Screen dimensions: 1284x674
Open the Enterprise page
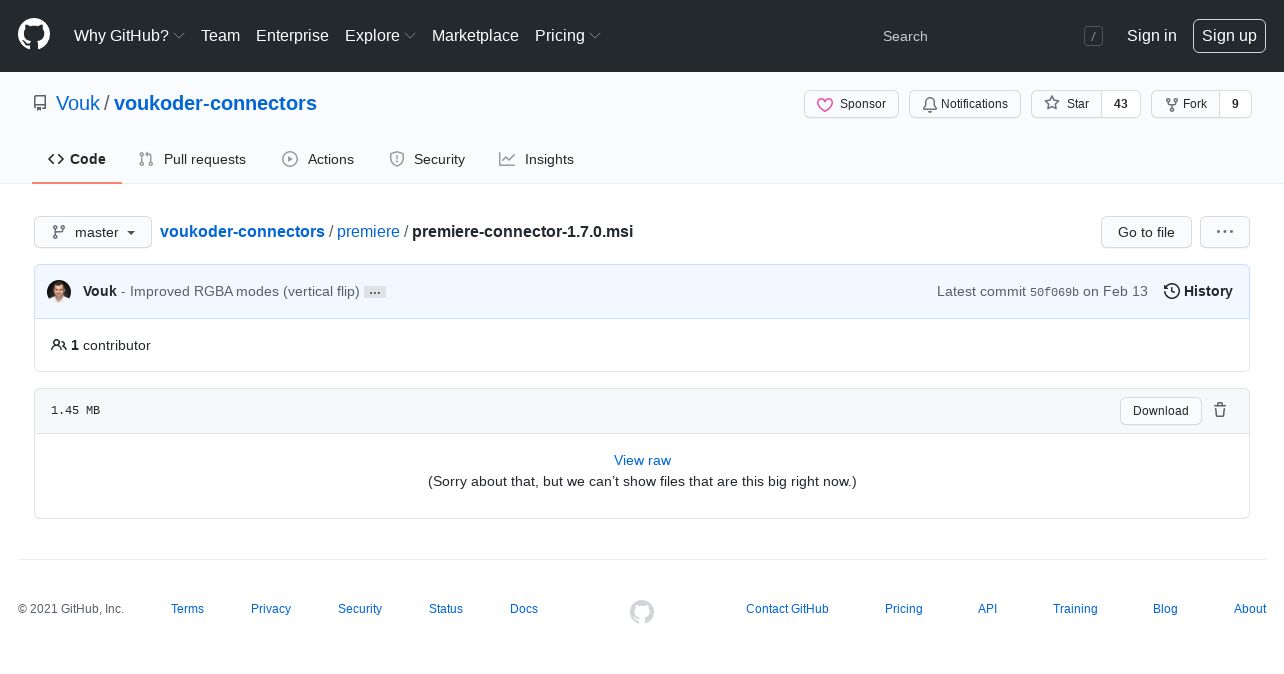click(292, 35)
